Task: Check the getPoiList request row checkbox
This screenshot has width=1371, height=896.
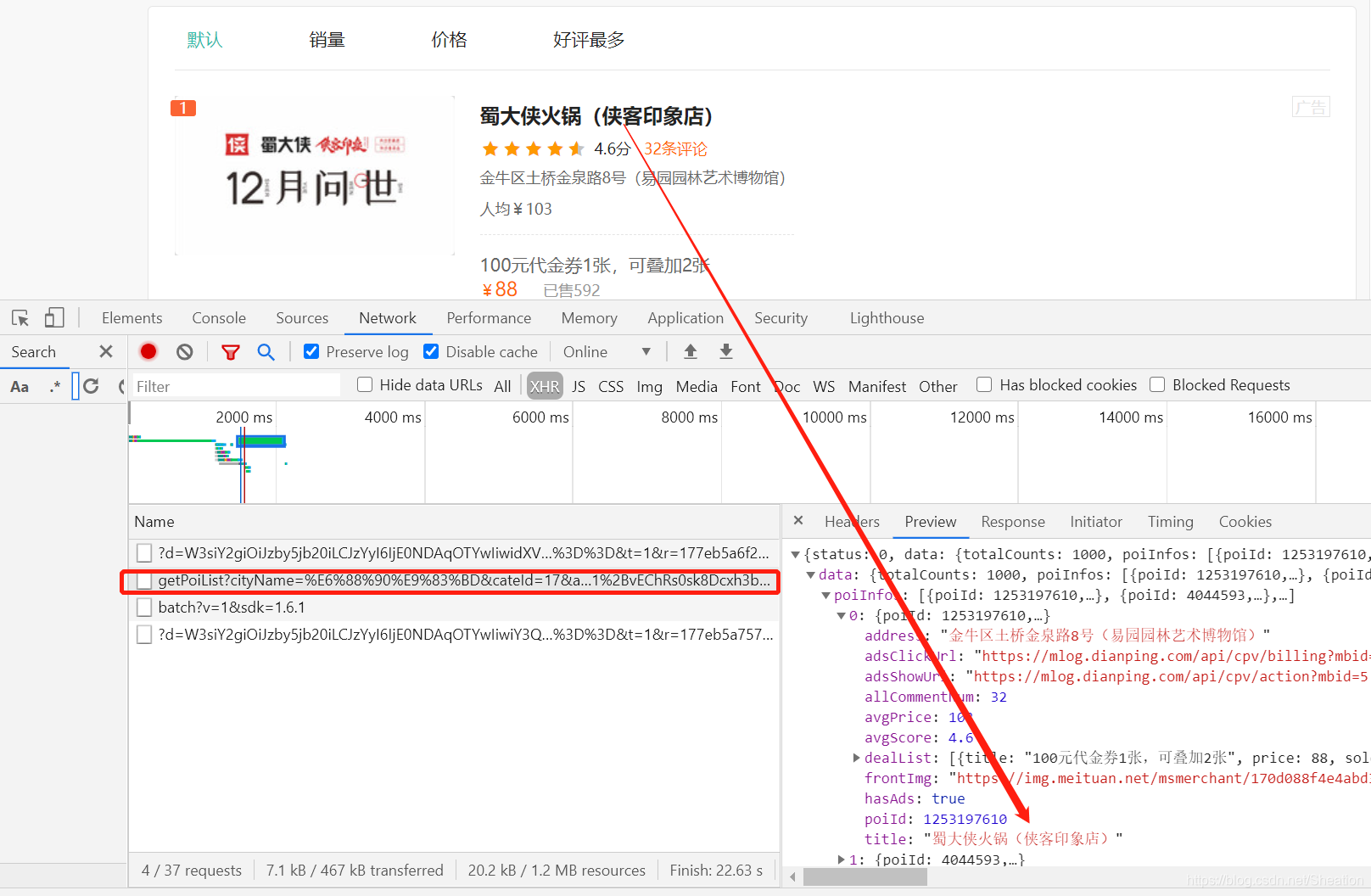Action: coord(144,580)
